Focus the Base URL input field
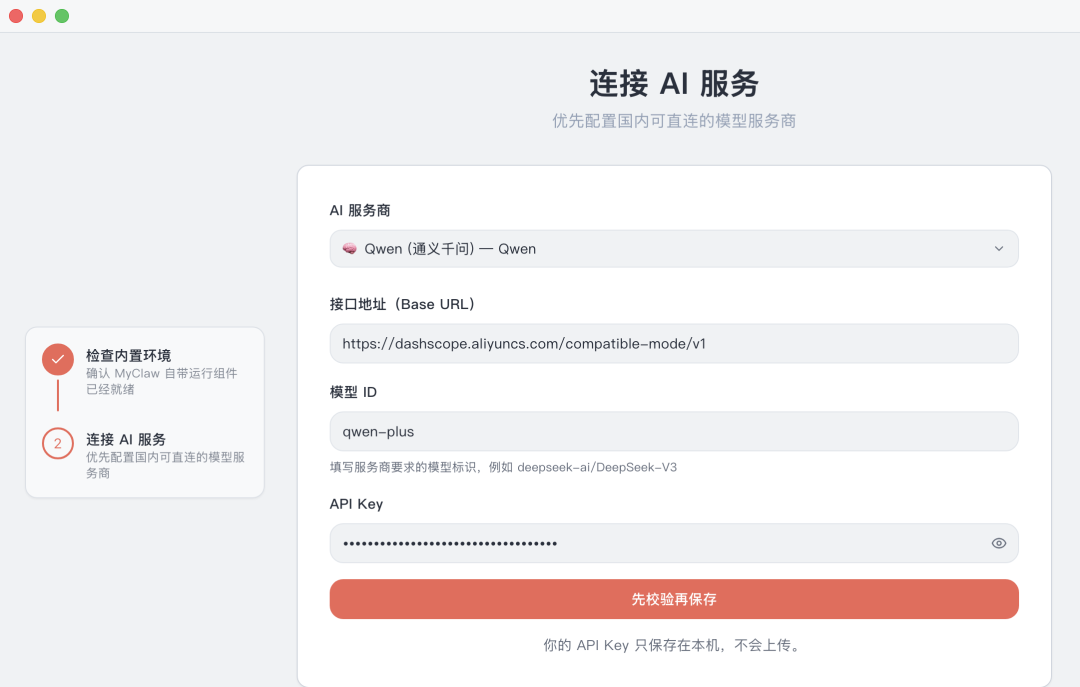The image size is (1080, 687). click(674, 343)
